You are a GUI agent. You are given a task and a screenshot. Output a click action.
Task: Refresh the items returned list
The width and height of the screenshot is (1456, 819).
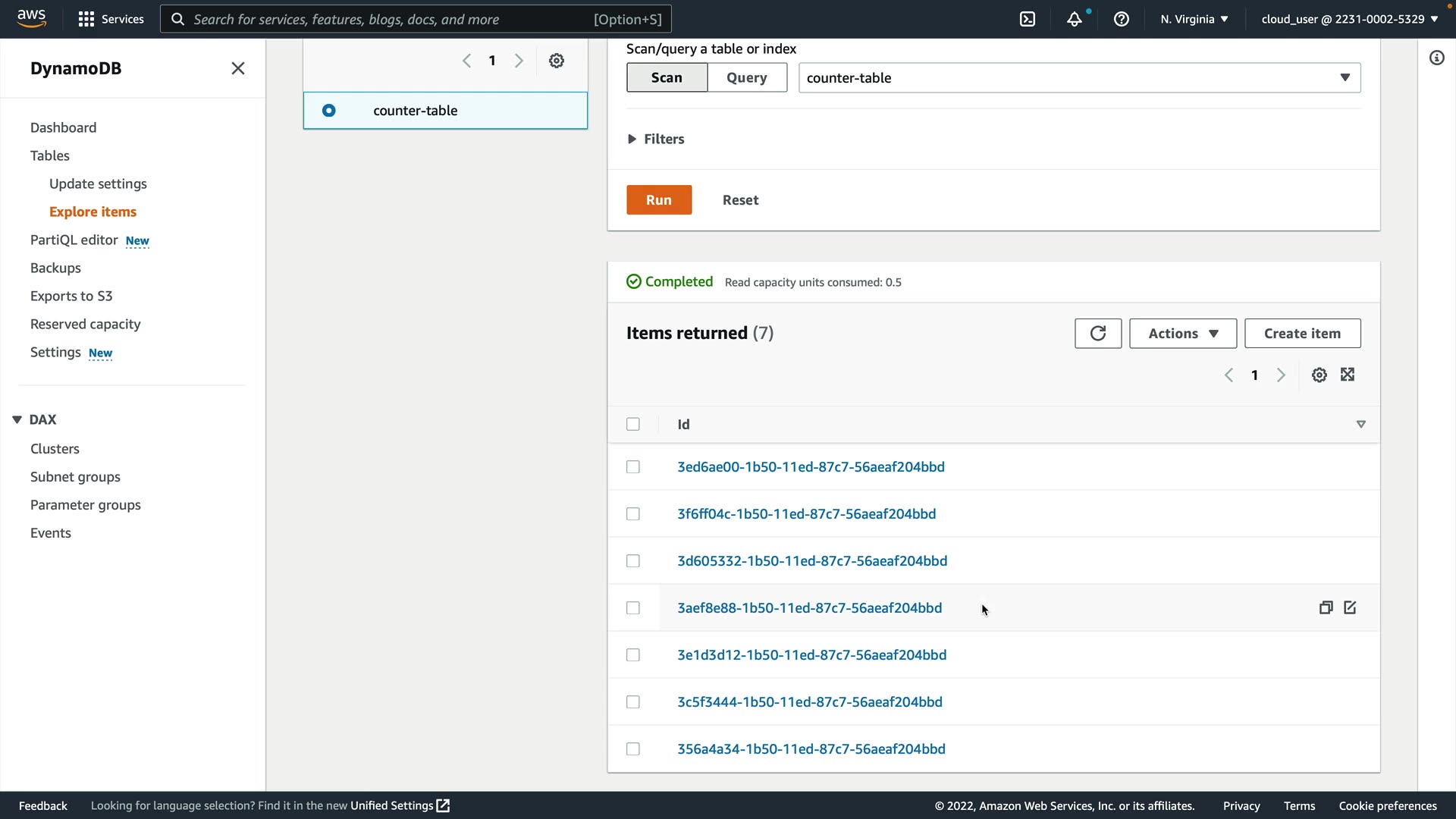tap(1097, 334)
